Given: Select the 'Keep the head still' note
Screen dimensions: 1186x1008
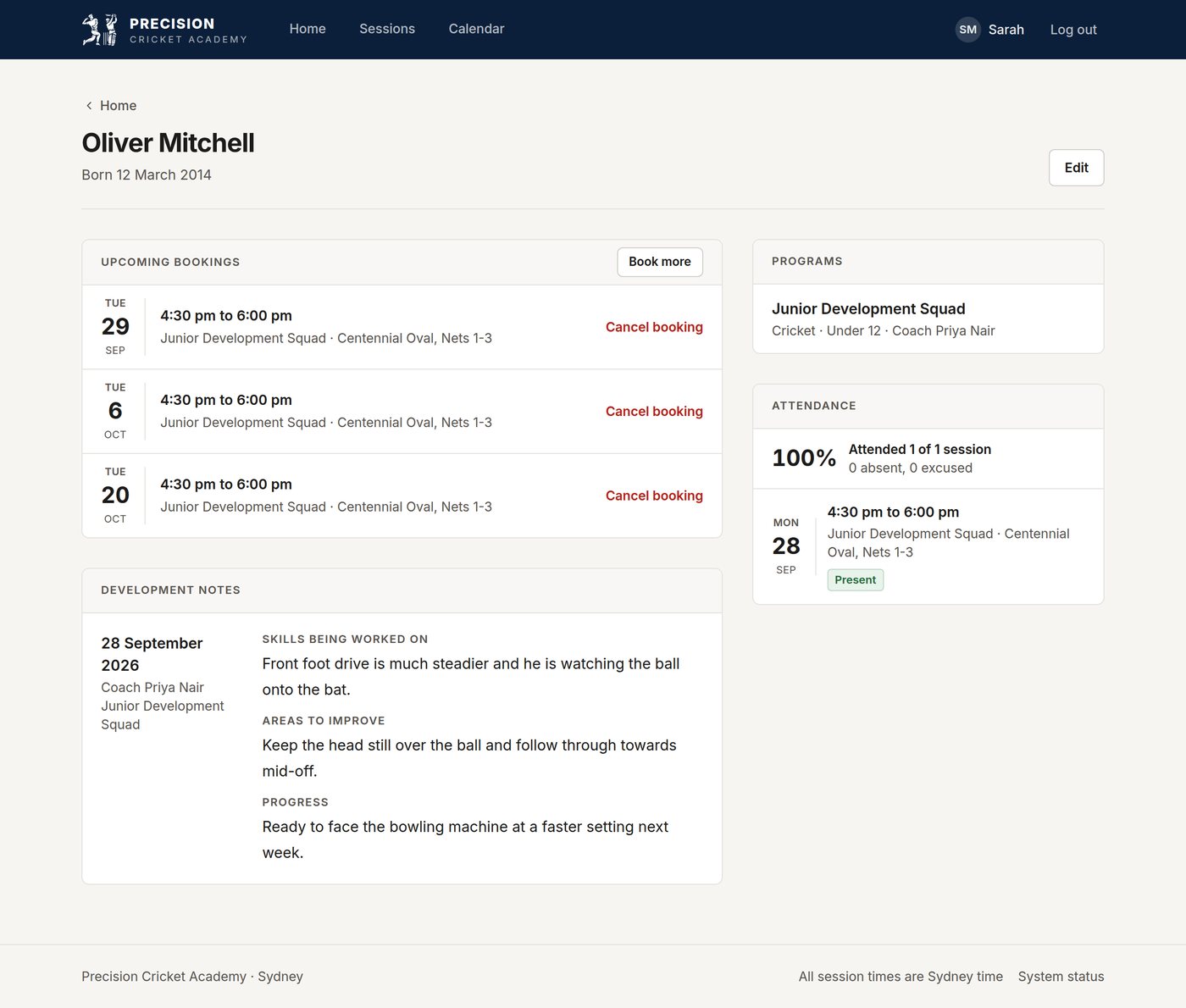Looking at the screenshot, I should pyautogui.click(x=469, y=758).
